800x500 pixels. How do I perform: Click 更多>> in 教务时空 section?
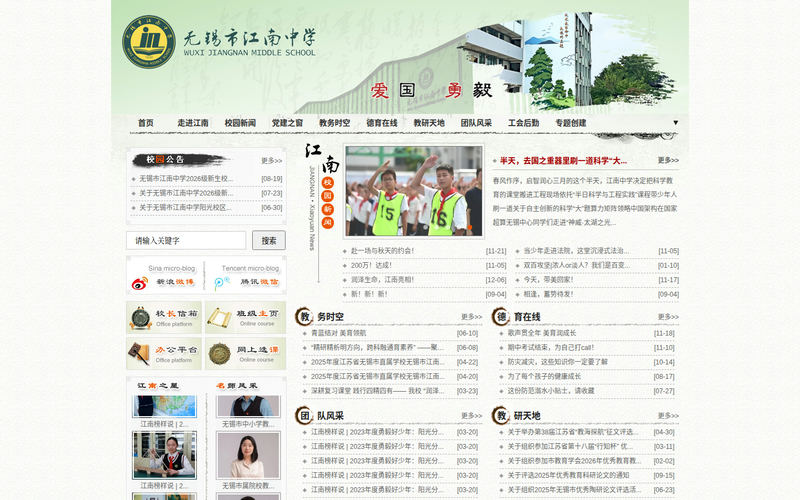click(x=471, y=317)
